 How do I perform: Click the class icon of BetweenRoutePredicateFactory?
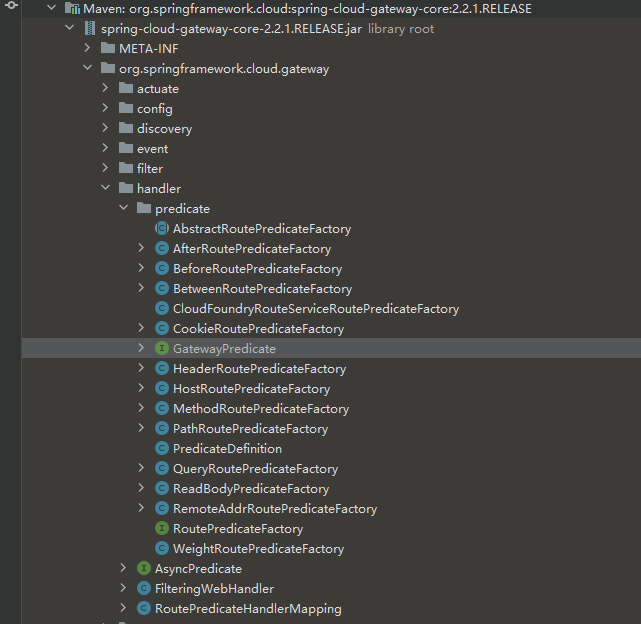162,288
